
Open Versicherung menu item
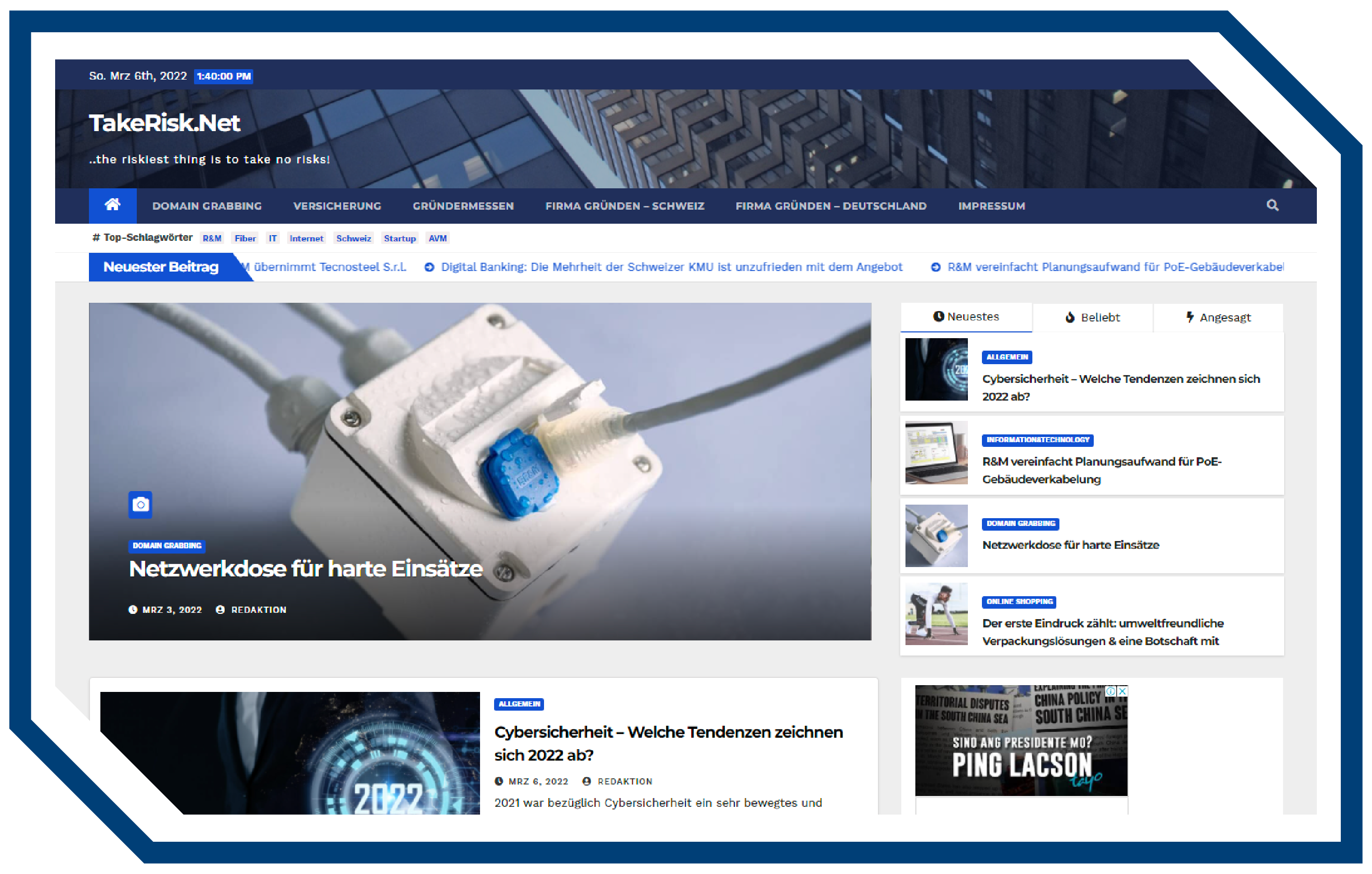(x=338, y=206)
